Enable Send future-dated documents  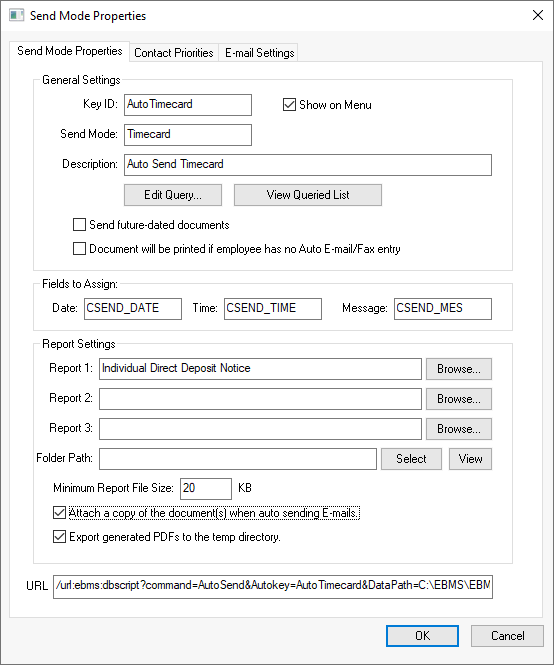[x=79, y=224]
